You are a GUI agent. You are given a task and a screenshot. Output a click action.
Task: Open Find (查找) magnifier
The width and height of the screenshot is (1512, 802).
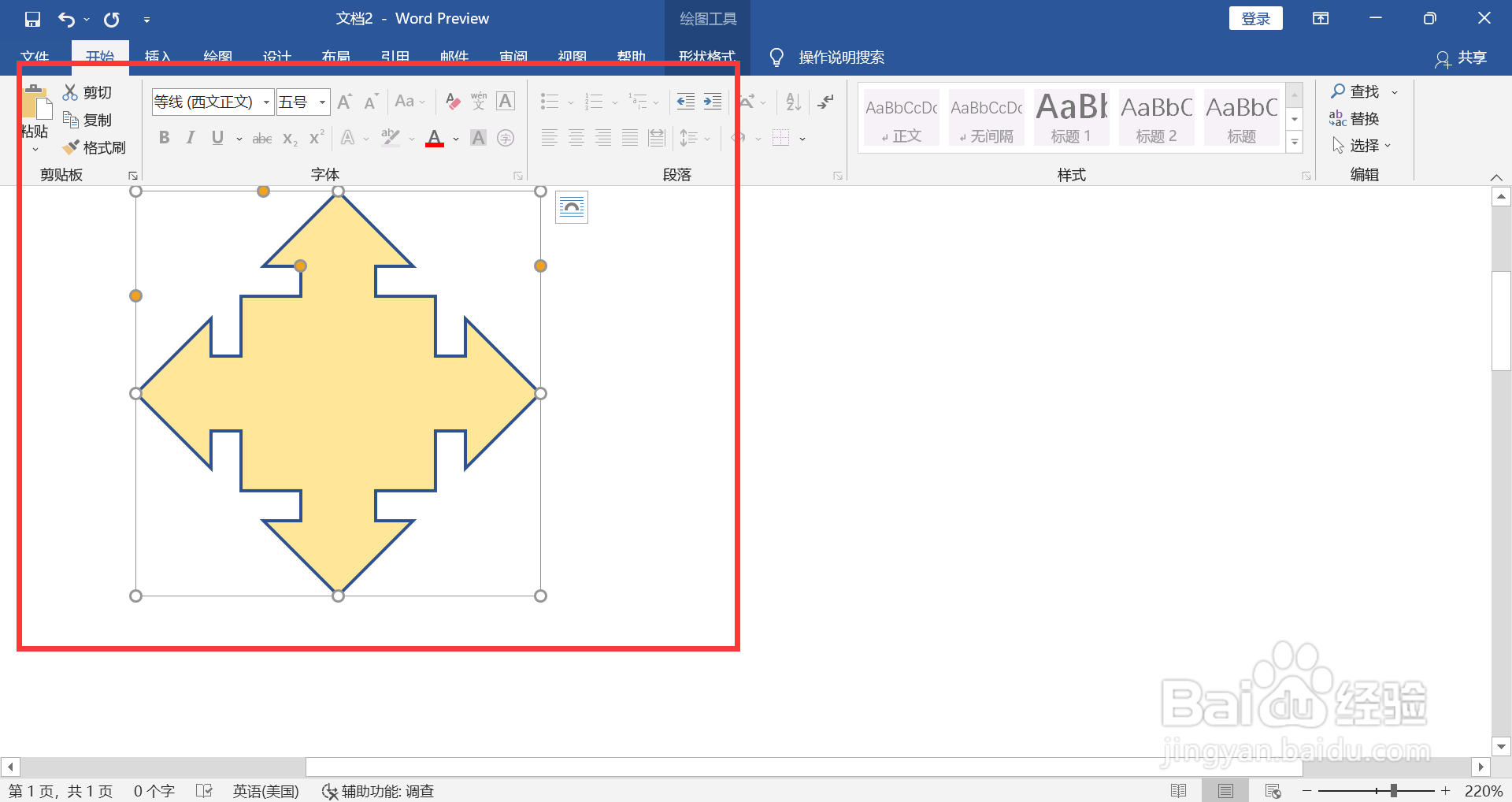coord(1355,91)
